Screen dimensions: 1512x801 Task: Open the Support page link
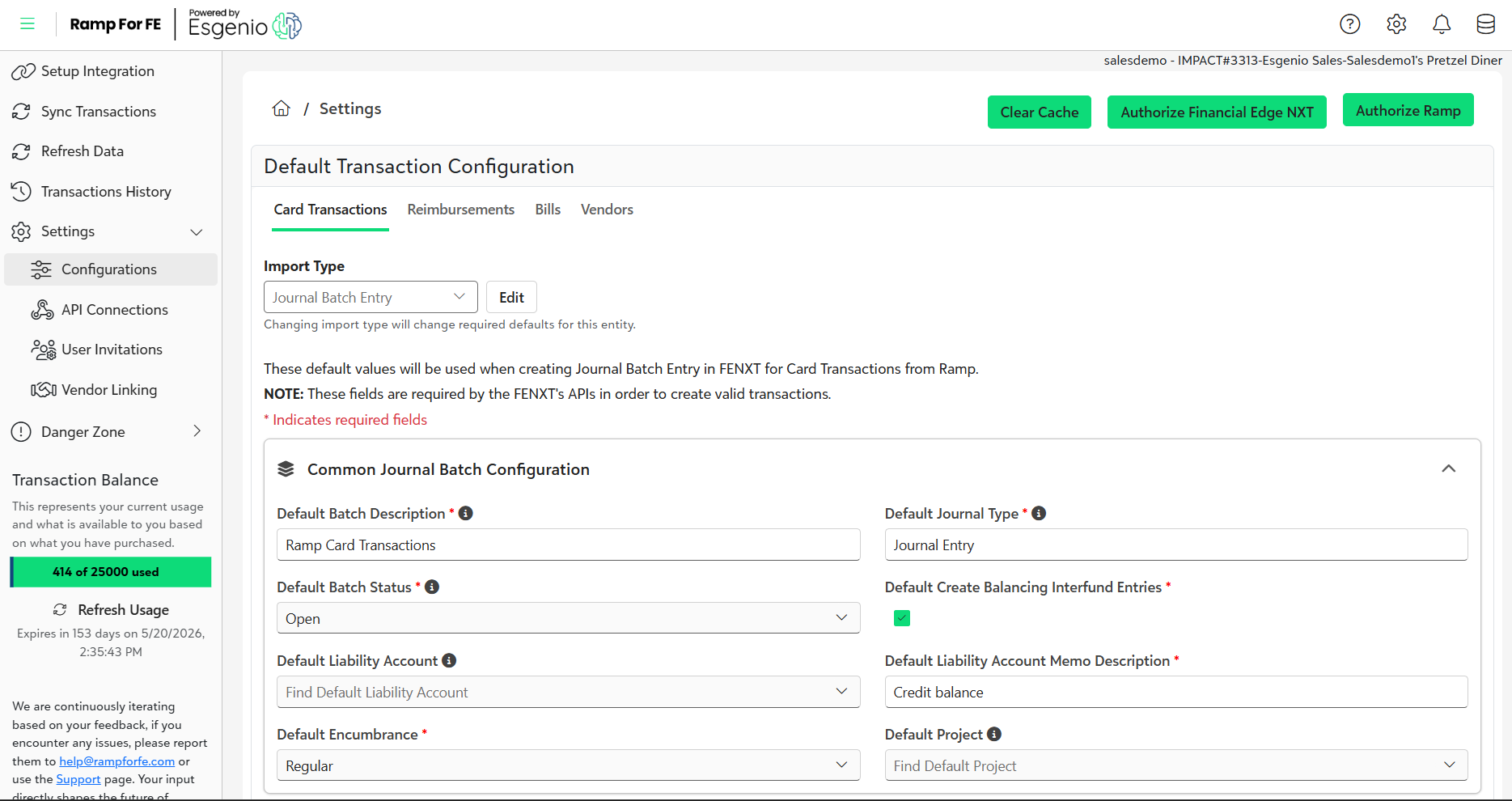click(78, 779)
